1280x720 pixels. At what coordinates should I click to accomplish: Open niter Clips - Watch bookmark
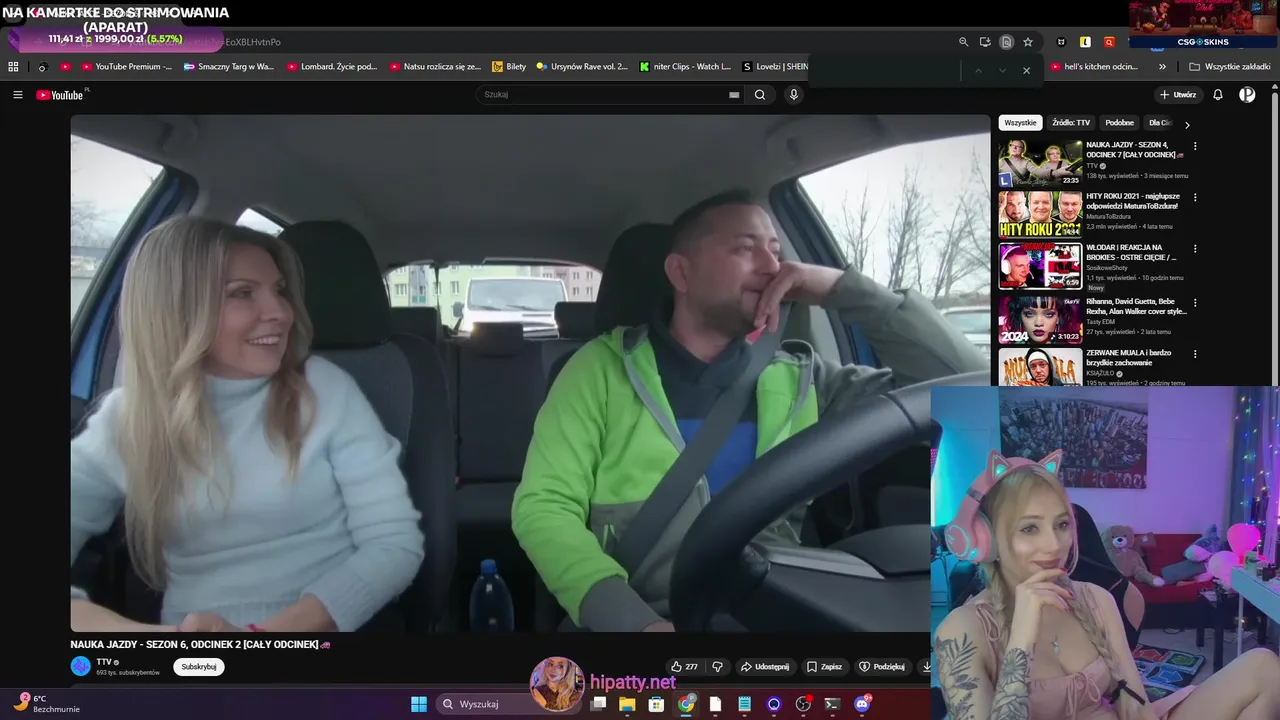click(685, 67)
